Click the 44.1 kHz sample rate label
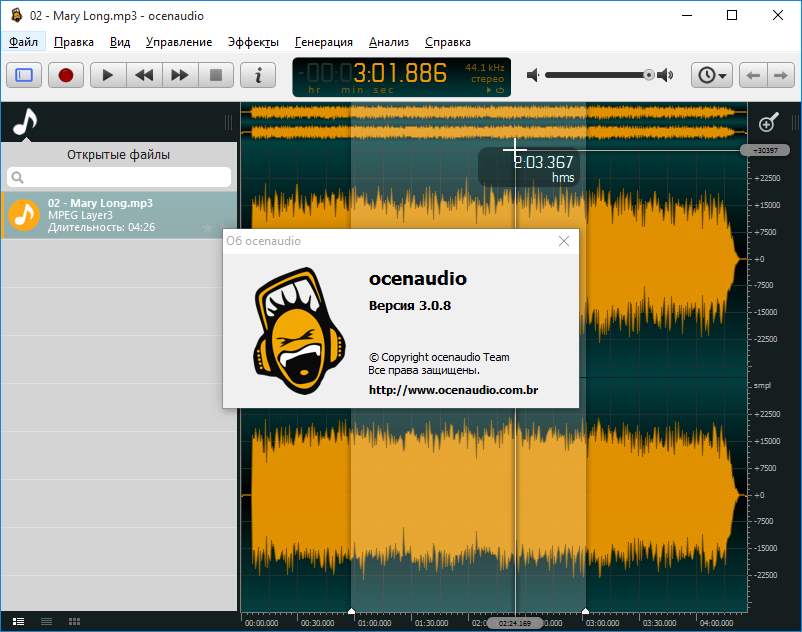The width and height of the screenshot is (802, 632). click(484, 67)
